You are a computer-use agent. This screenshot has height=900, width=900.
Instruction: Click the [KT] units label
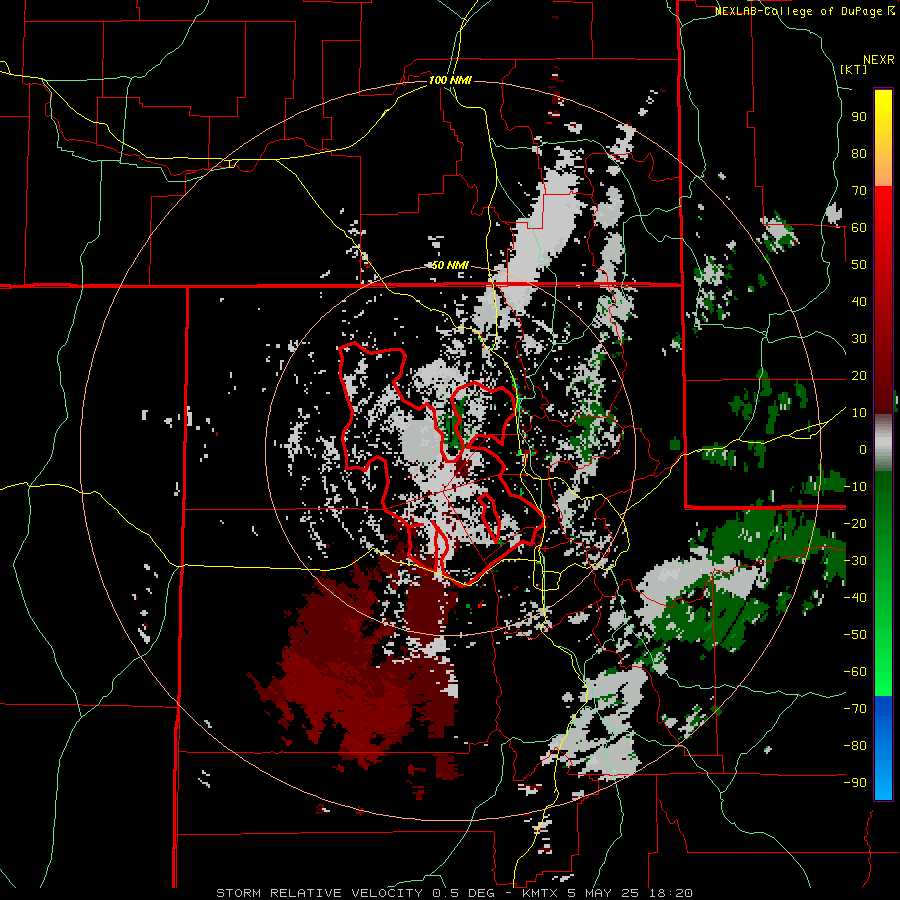click(853, 69)
